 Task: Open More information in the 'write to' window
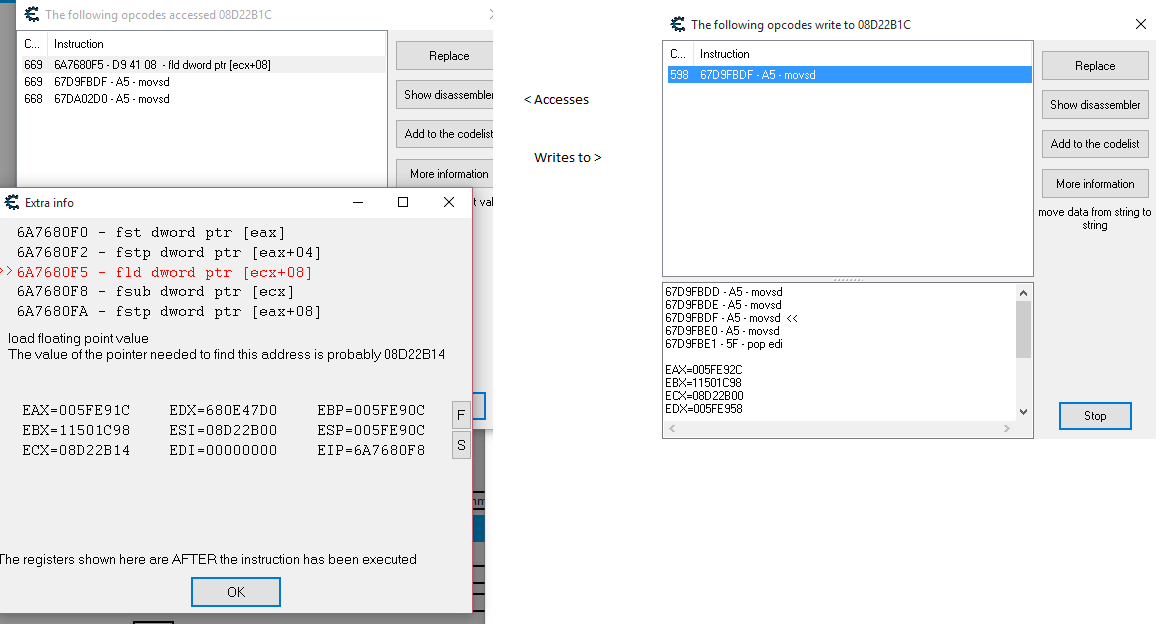[x=1095, y=184]
